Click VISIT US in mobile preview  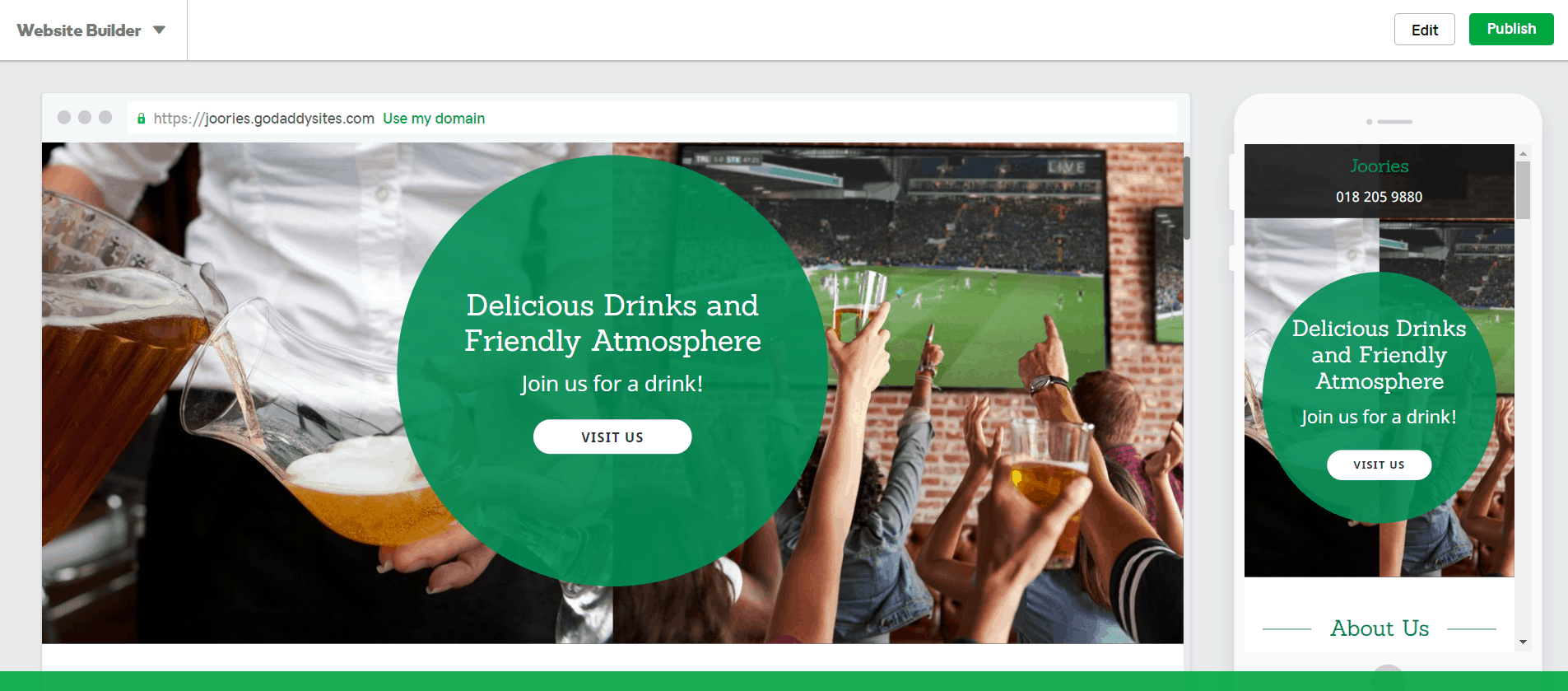click(x=1379, y=465)
